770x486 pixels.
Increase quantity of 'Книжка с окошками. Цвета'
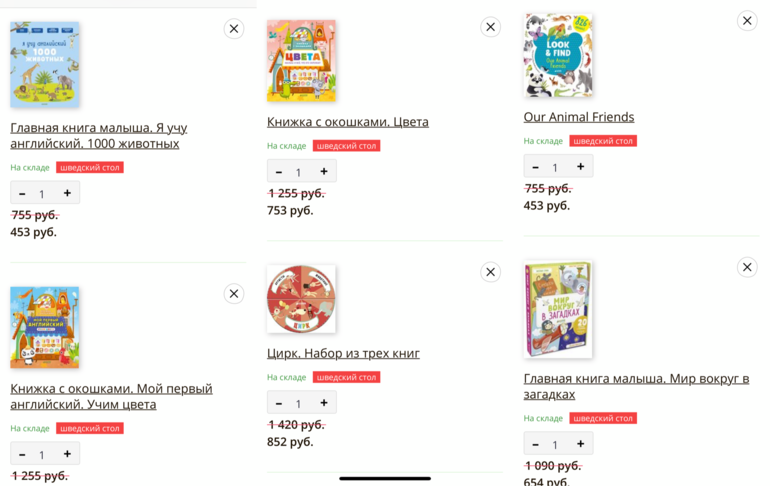point(324,171)
